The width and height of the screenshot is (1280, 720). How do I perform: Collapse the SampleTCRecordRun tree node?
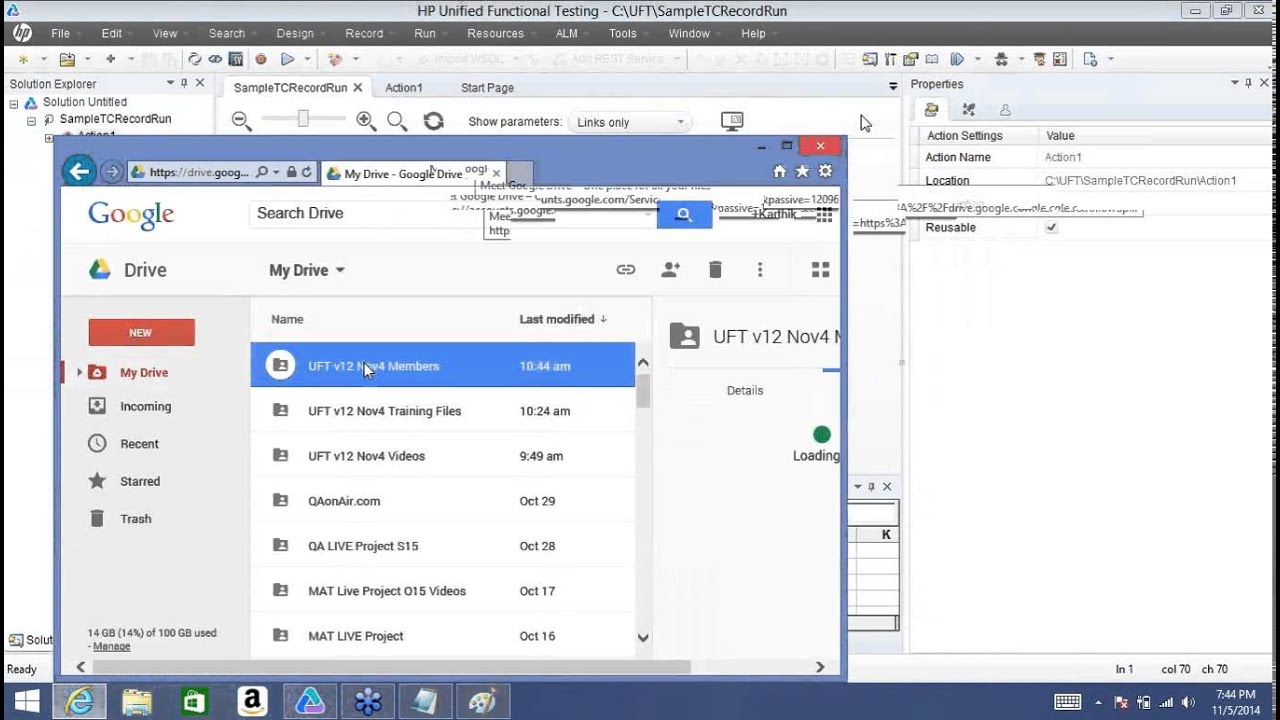[x=31, y=120]
